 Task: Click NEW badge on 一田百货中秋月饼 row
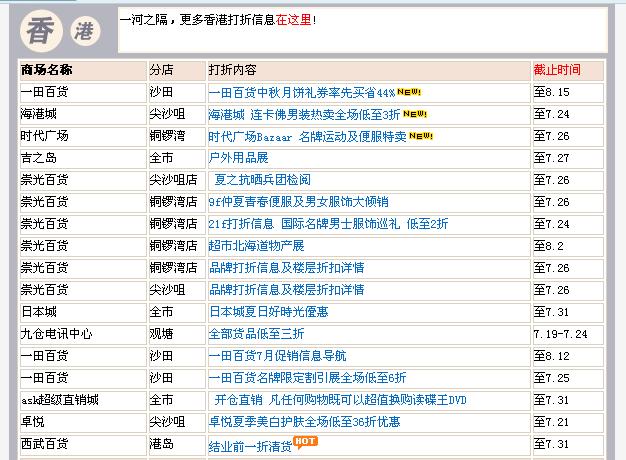(x=409, y=92)
